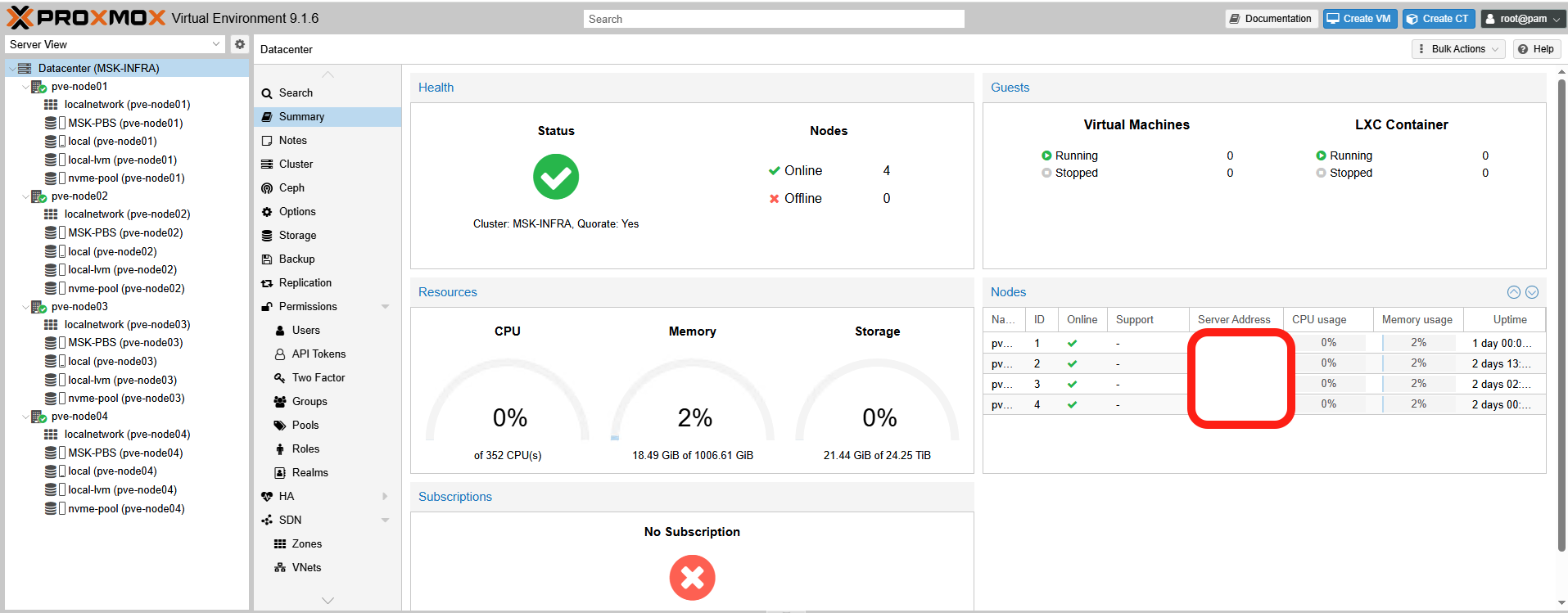The height and width of the screenshot is (613, 1568).
Task: Collapse the pve-node01 tree node
Action: pos(25,87)
